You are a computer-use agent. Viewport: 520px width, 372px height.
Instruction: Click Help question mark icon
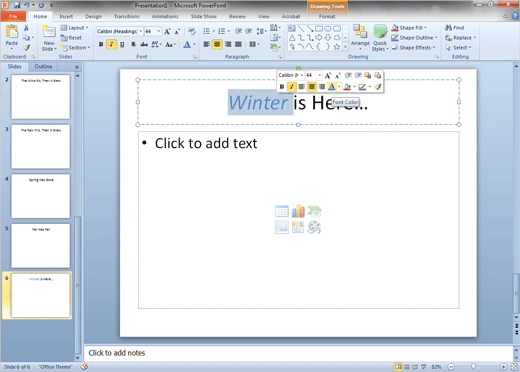pos(515,16)
